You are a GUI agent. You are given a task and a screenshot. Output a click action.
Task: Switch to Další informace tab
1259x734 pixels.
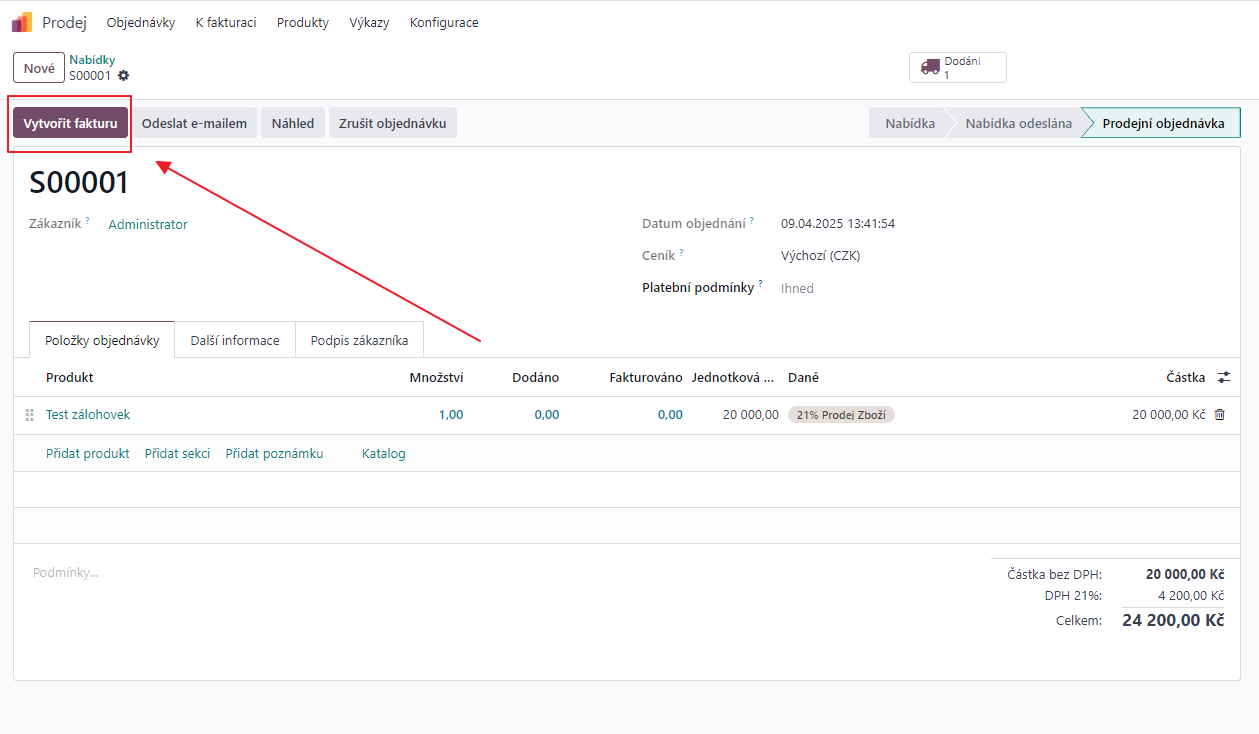pos(235,340)
